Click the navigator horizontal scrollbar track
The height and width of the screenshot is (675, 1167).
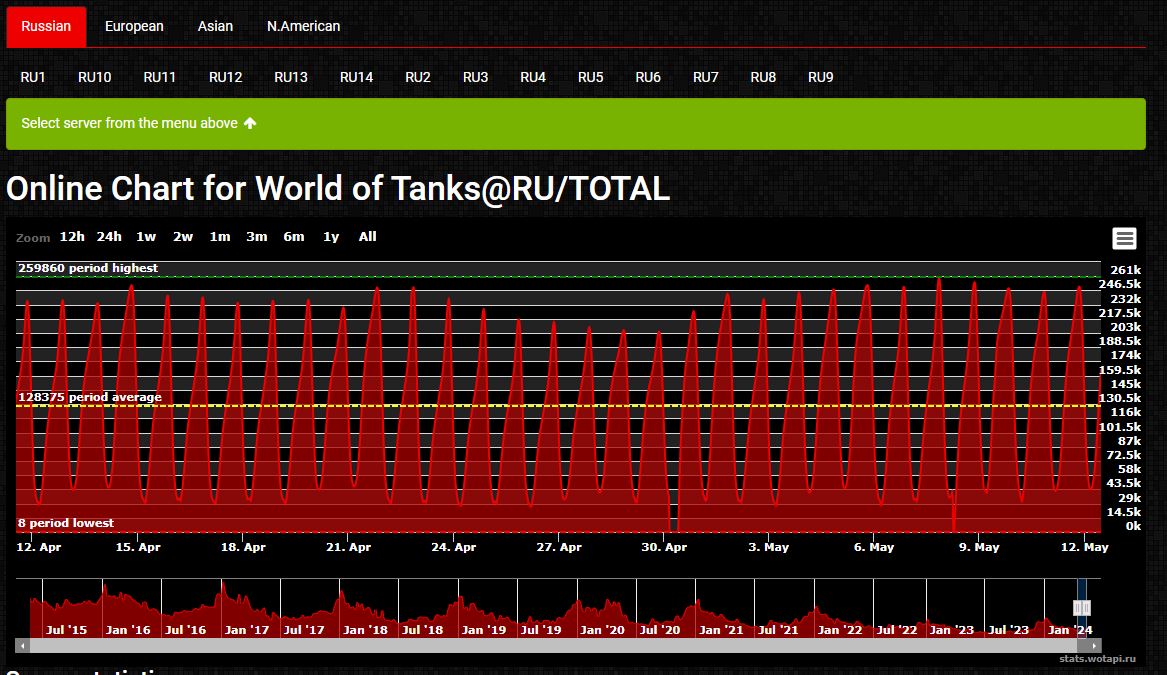[x=500, y=646]
